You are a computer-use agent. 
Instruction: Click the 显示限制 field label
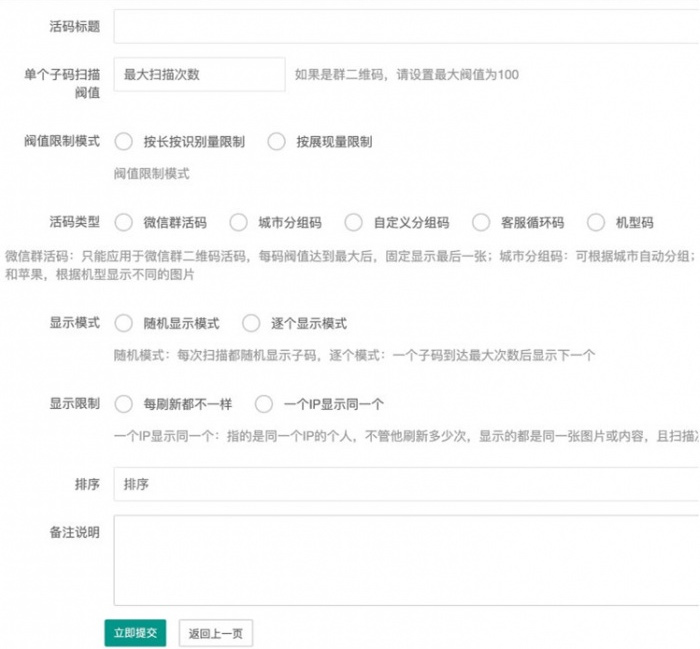pos(75,404)
